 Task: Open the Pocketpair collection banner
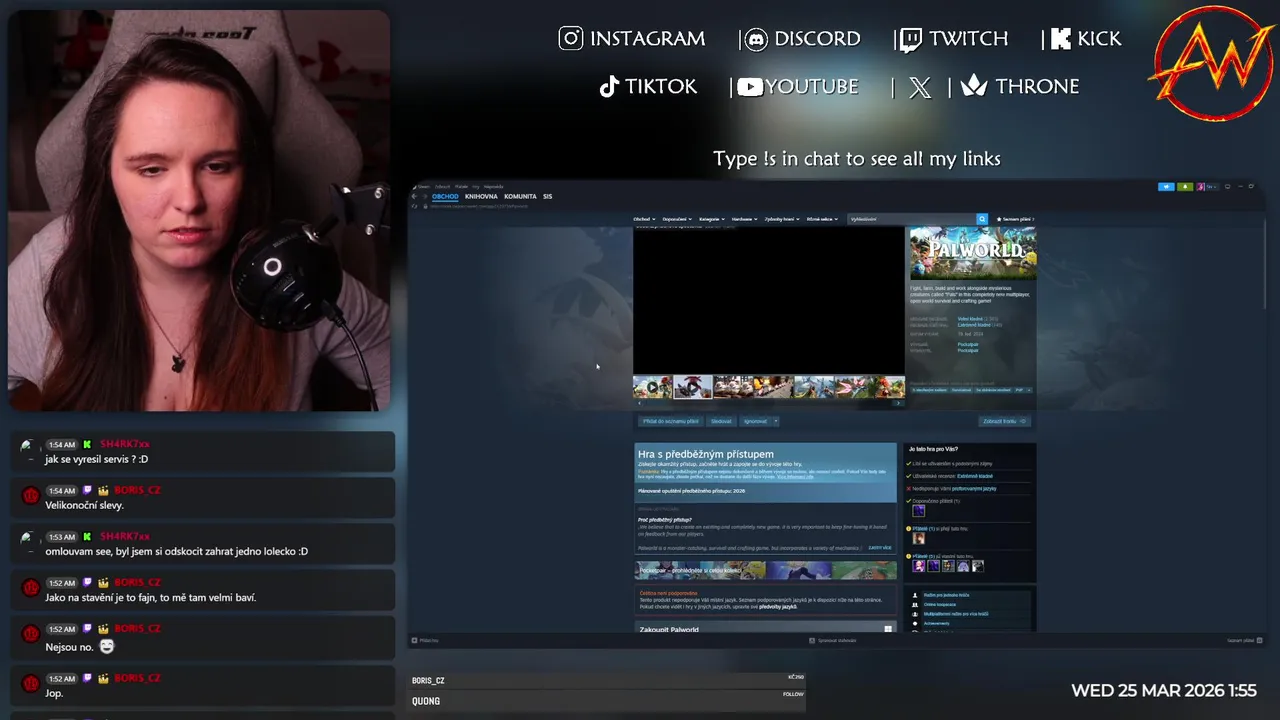[x=765, y=571]
